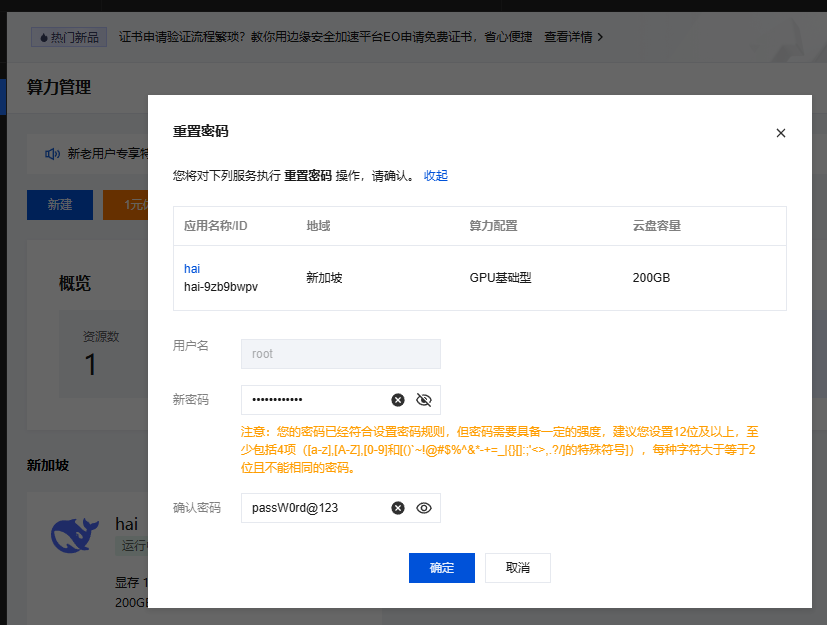Click the 取消 cancel button
This screenshot has height=625, width=827.
click(x=517, y=568)
